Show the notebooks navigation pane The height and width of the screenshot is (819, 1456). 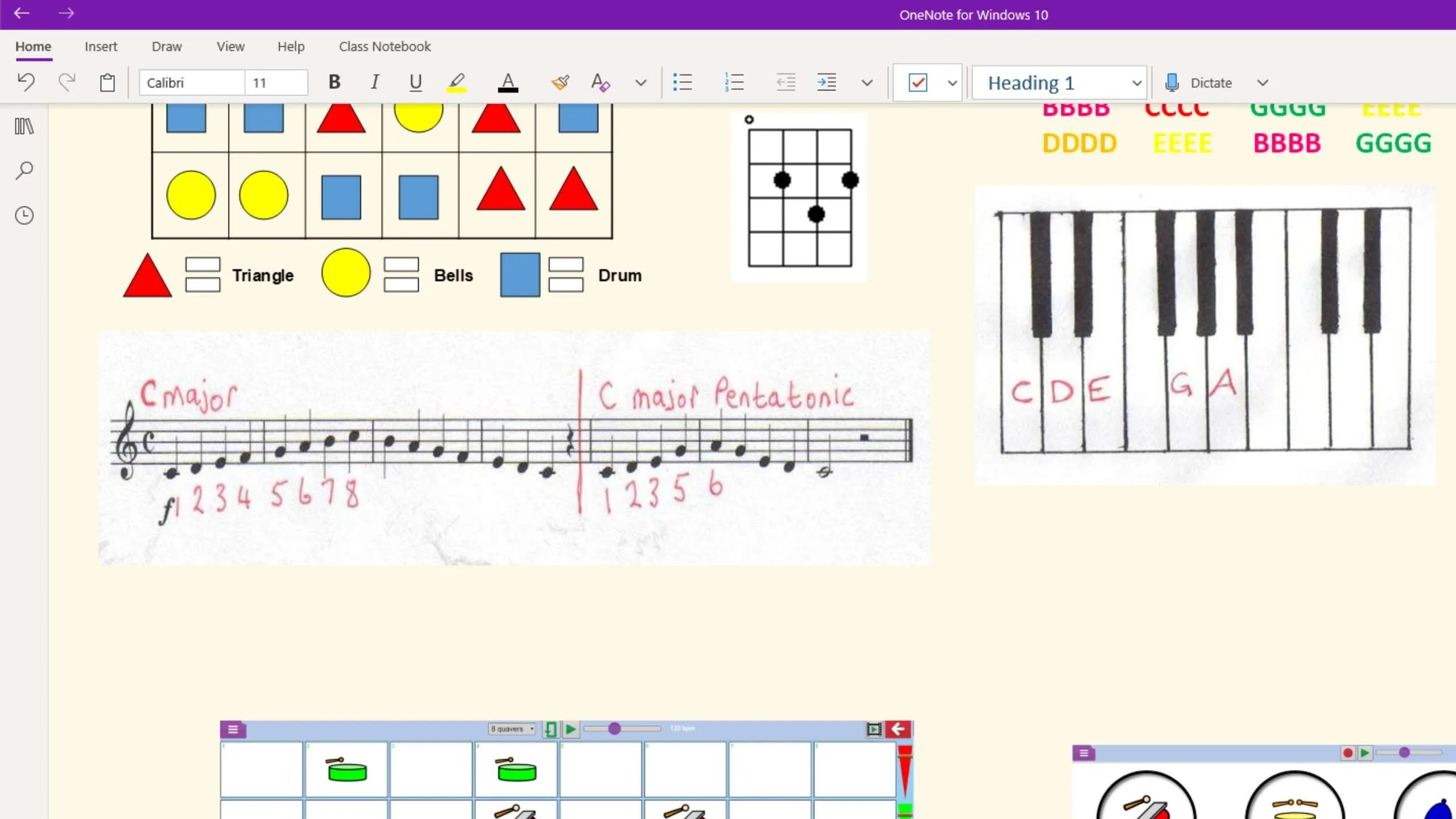(x=24, y=126)
